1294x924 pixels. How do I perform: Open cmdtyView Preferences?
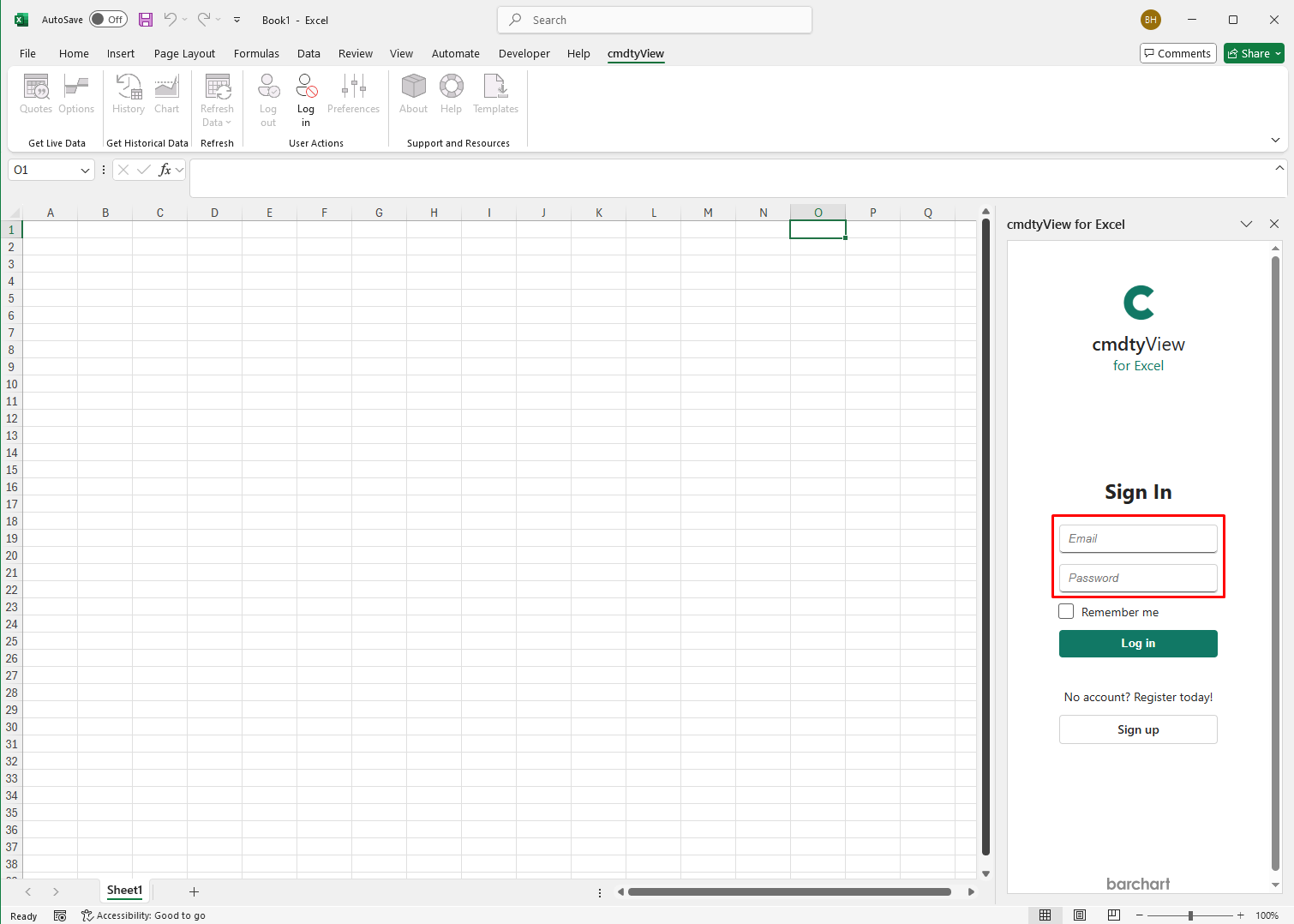[353, 94]
